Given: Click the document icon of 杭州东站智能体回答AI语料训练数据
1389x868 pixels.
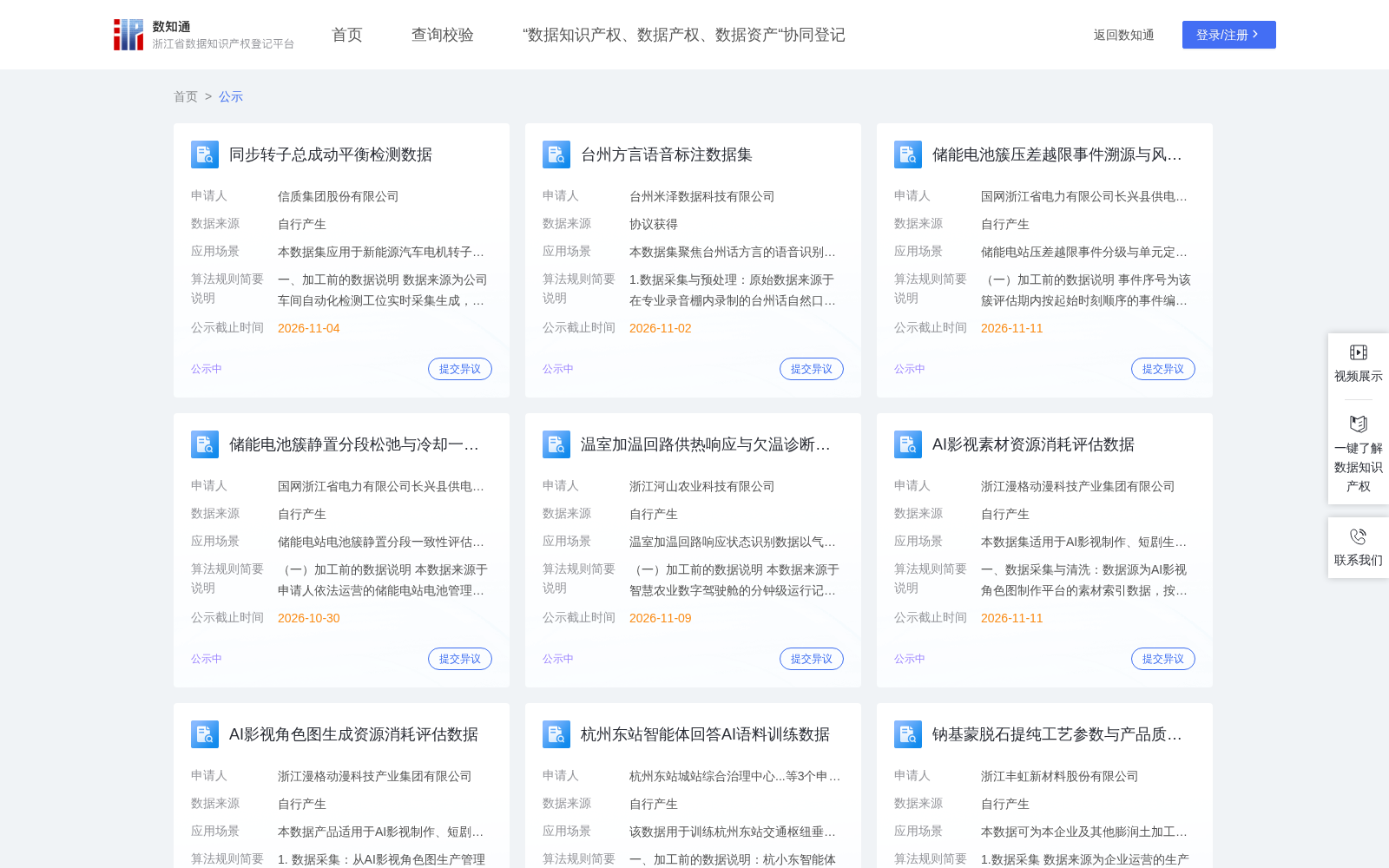Looking at the screenshot, I should coord(556,734).
